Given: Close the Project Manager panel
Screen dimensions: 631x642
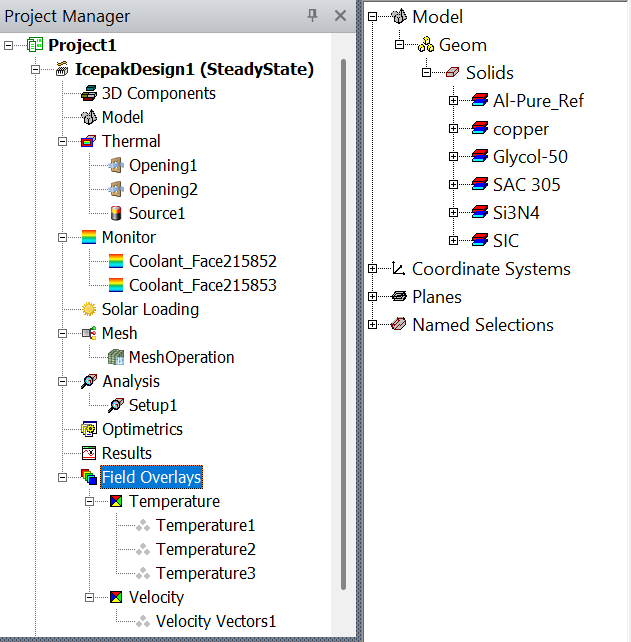Looking at the screenshot, I should 340,16.
